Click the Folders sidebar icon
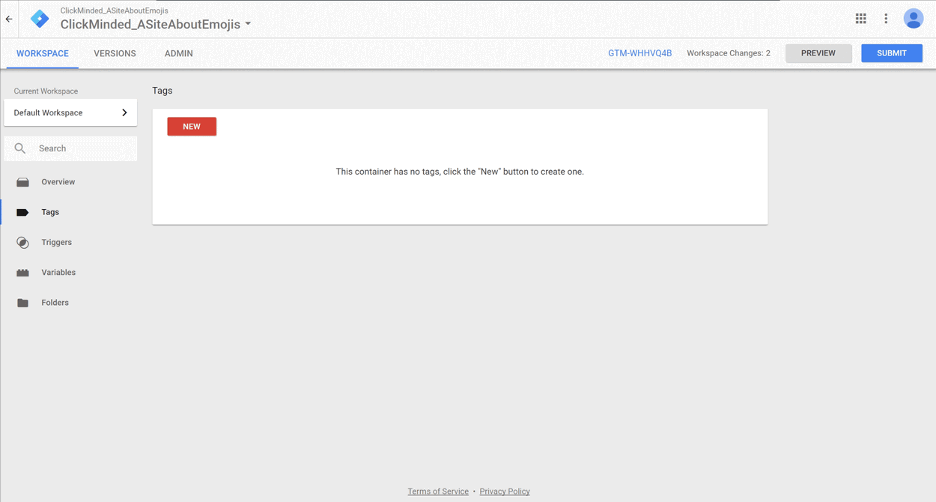This screenshot has height=502, width=936. pos(23,303)
